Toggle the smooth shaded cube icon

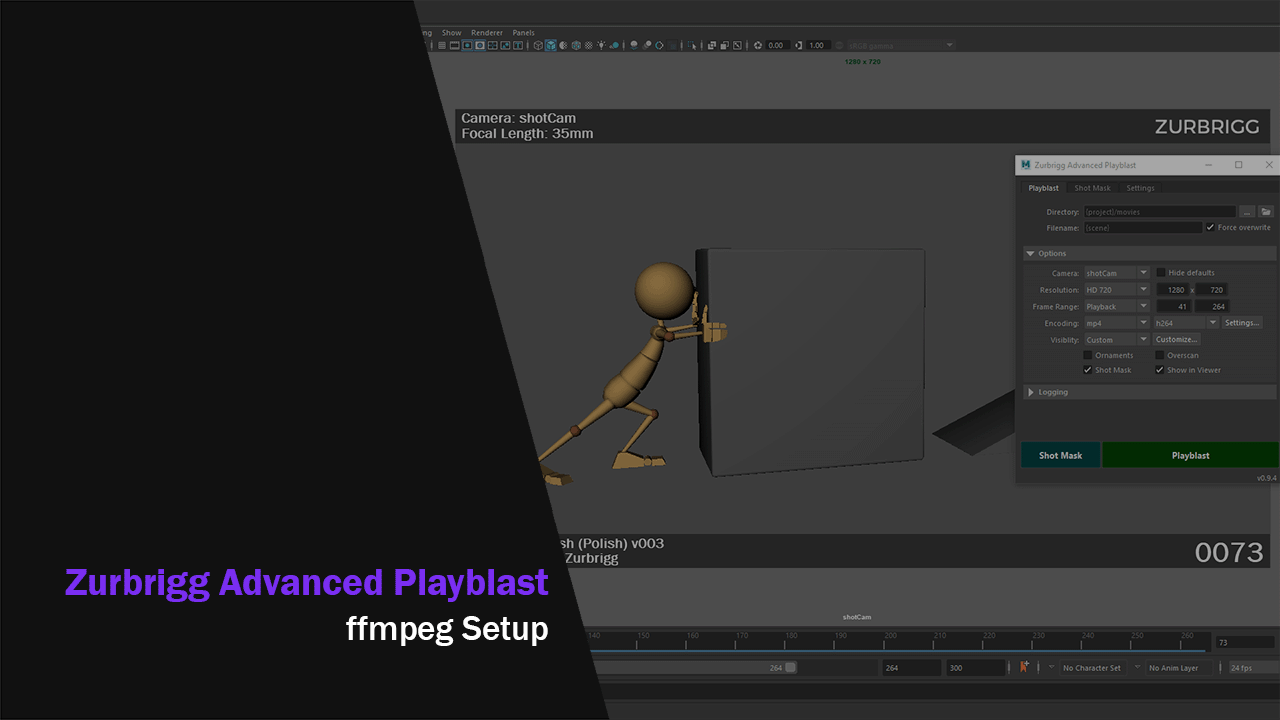pyautogui.click(x=550, y=45)
